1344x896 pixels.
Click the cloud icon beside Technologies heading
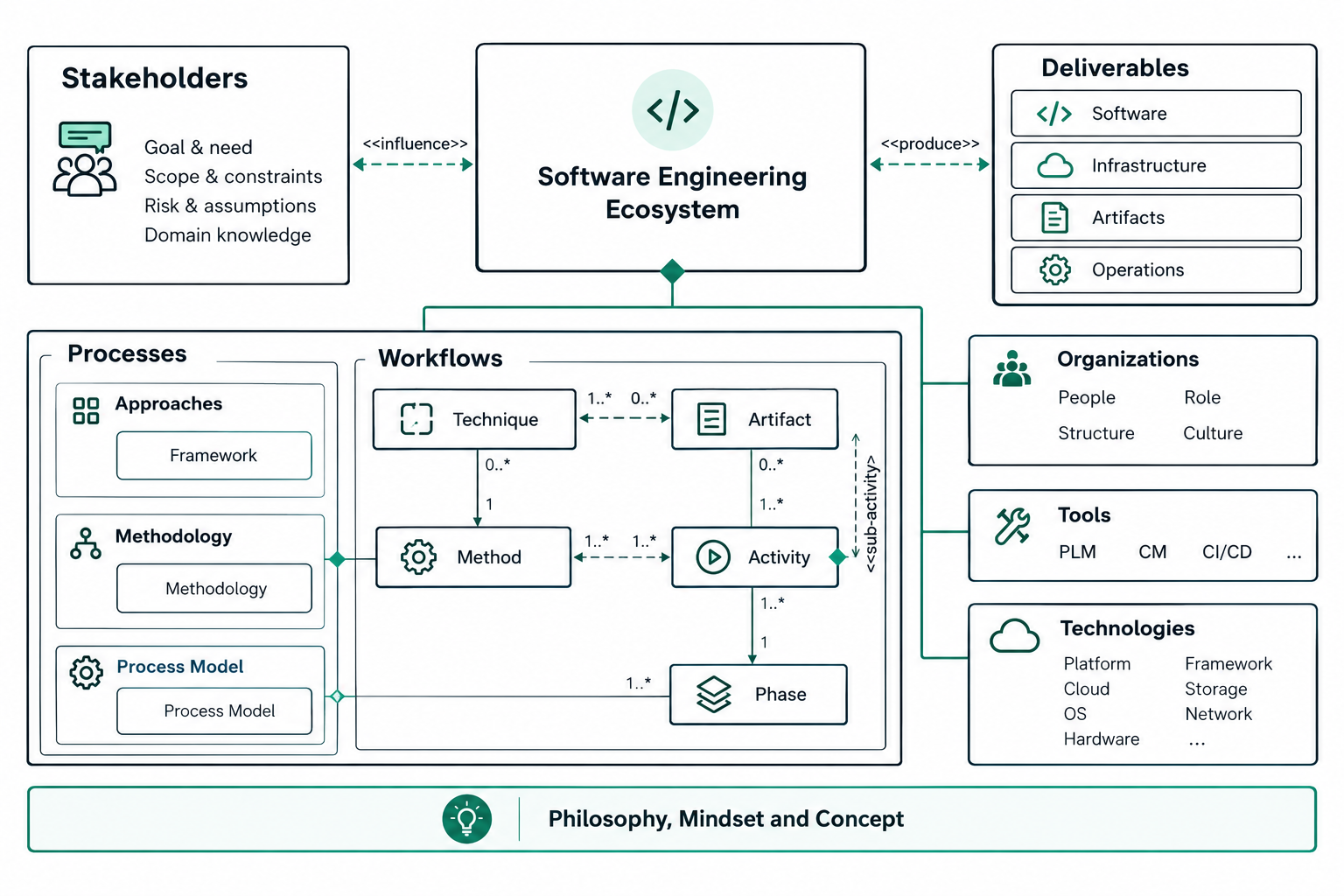(1014, 636)
